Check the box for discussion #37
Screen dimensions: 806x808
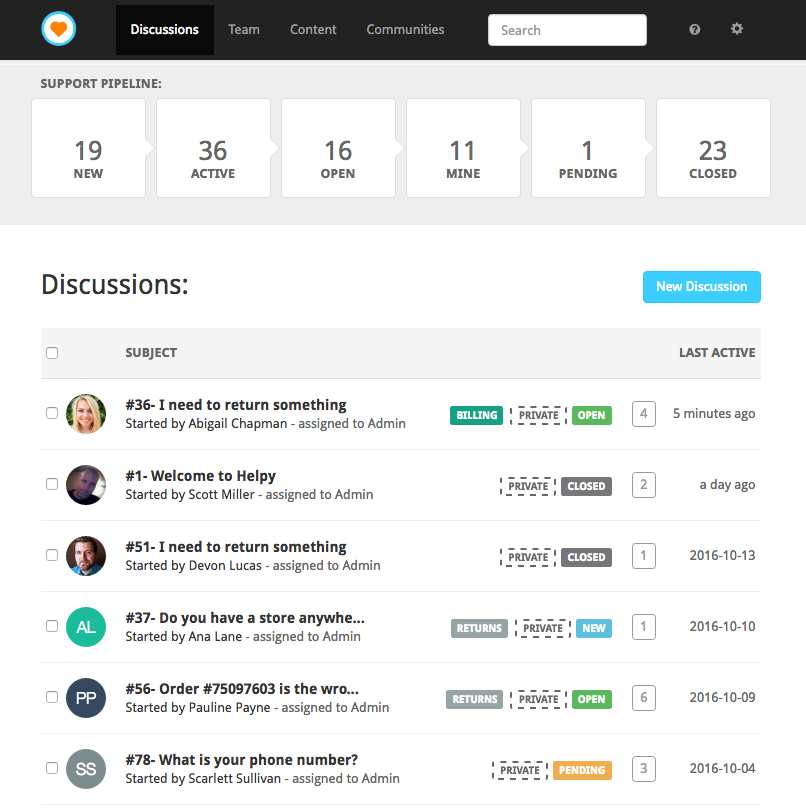[52, 626]
